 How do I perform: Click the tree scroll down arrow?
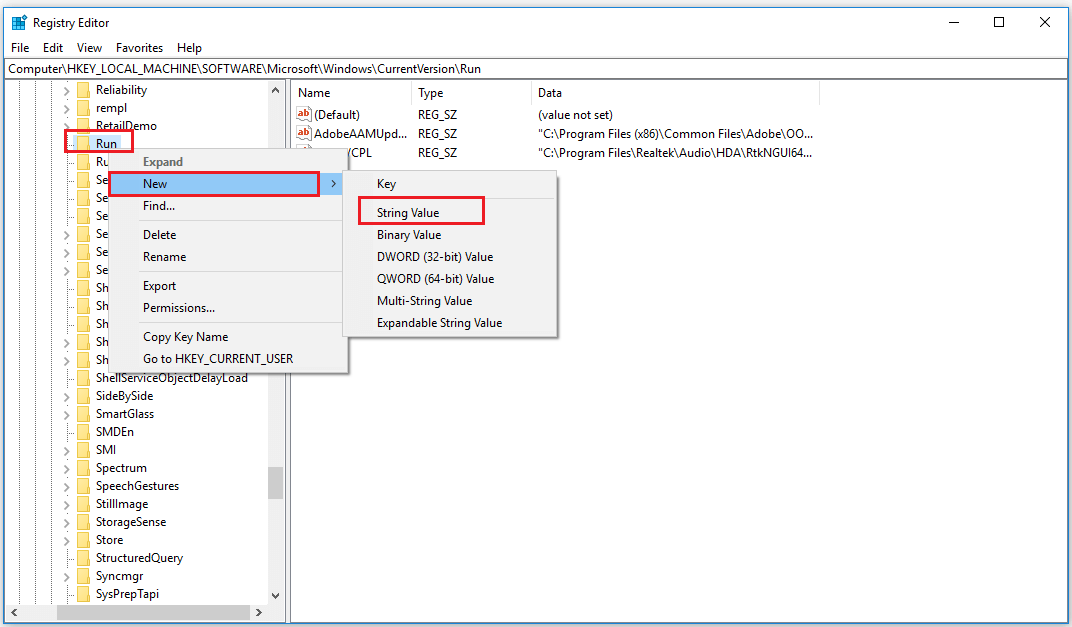click(276, 596)
